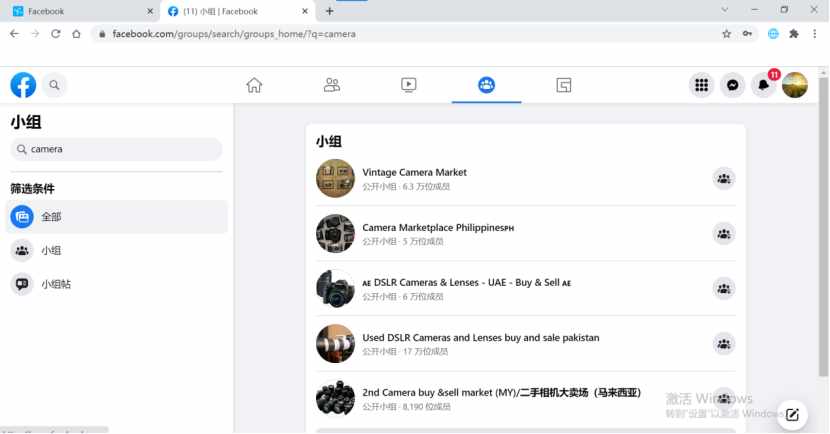Join icon beside Used DSLR Cameras pakistan group
Viewport: 830px width, 434px height.
[724, 343]
